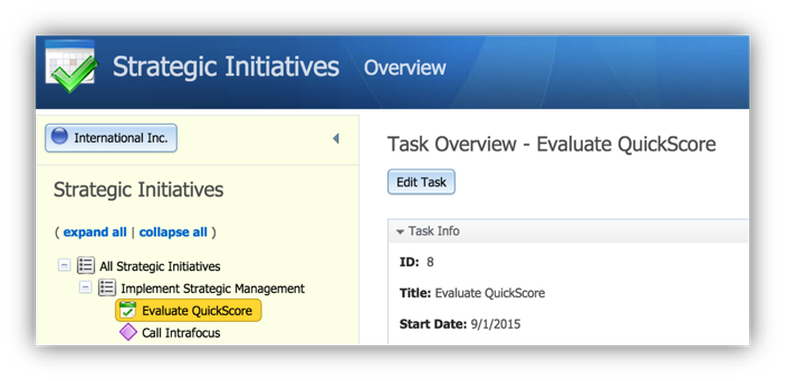785x381 pixels.
Task: Click the list icon for All Strategic Initiatives
Action: [x=86, y=265]
